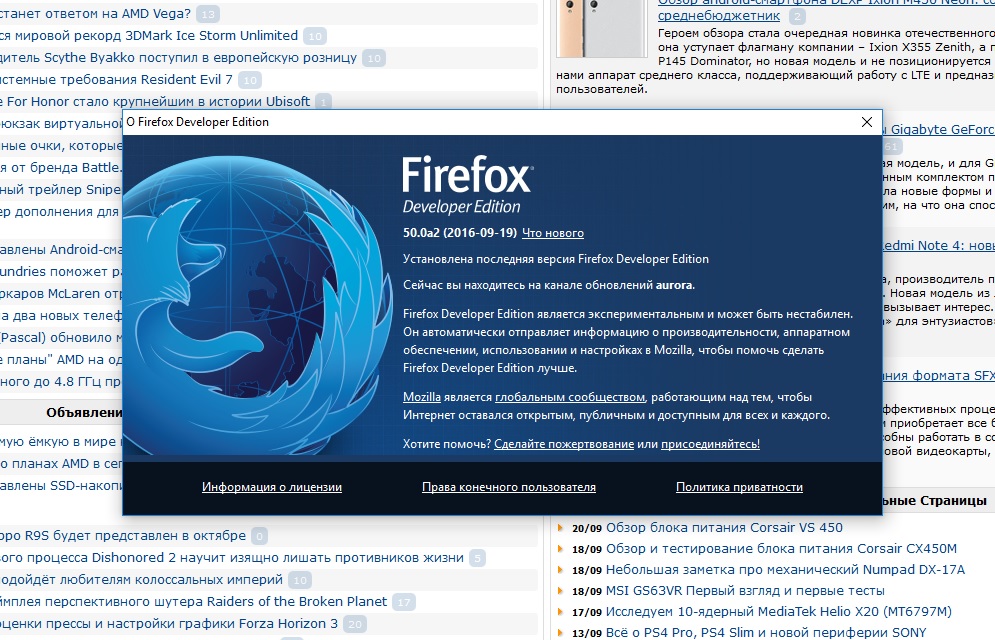Open Resident Evil 7 system requirements news
The image size is (995, 640).
click(116, 79)
